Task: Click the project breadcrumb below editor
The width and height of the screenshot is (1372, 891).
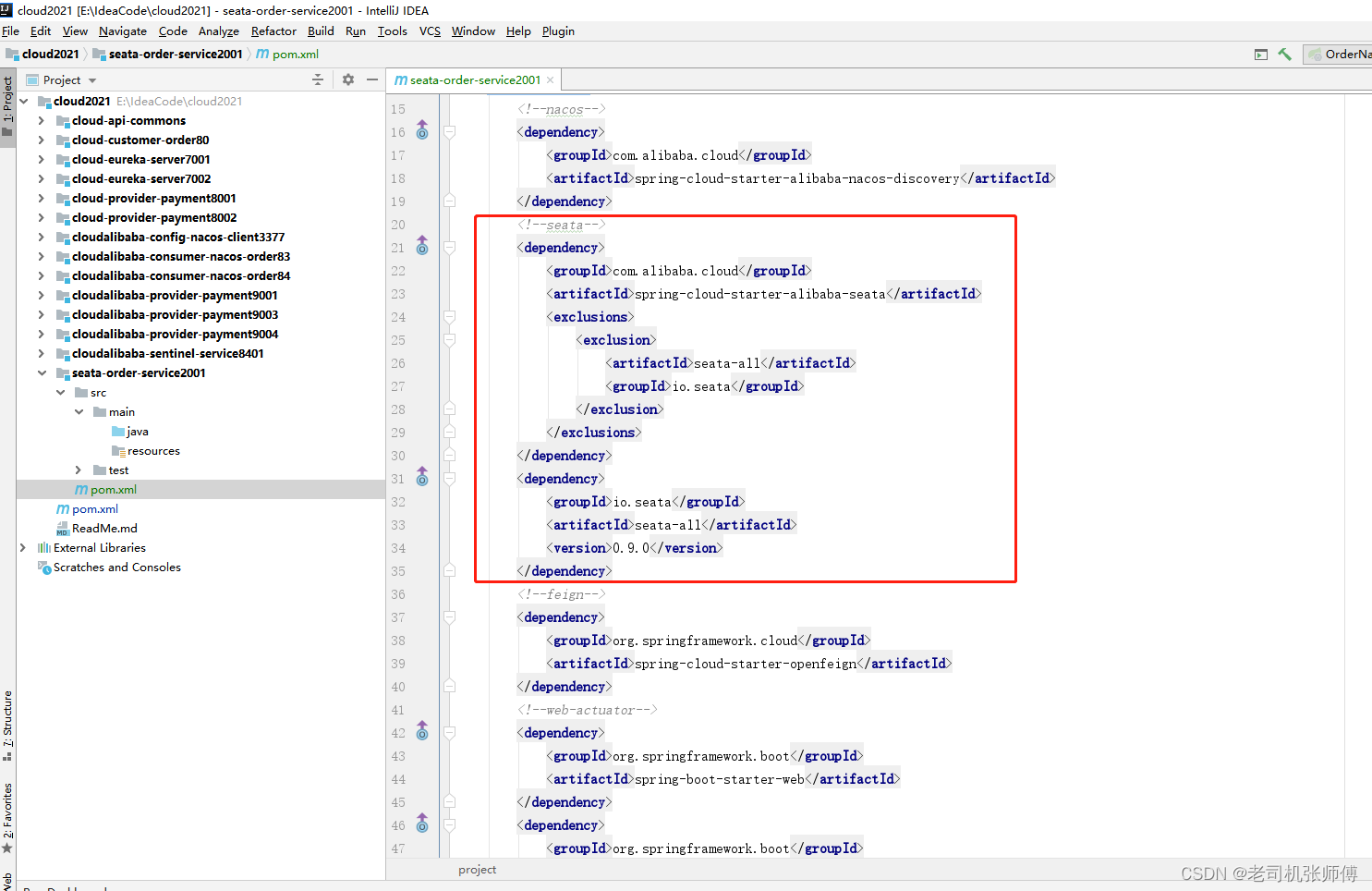Action: pos(477,870)
